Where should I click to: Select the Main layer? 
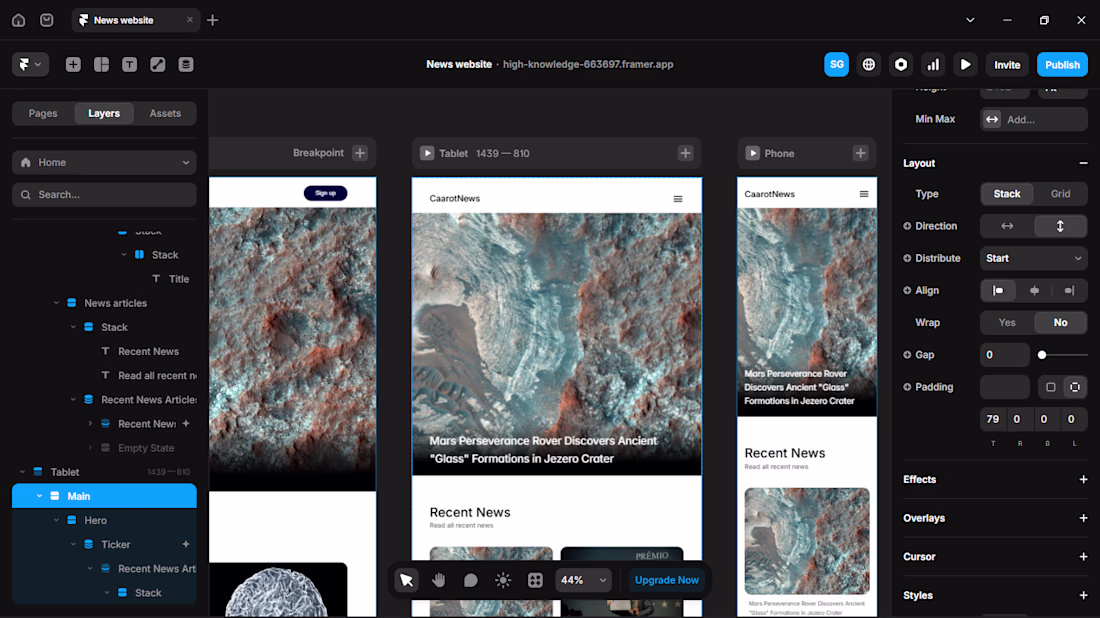tap(104, 496)
